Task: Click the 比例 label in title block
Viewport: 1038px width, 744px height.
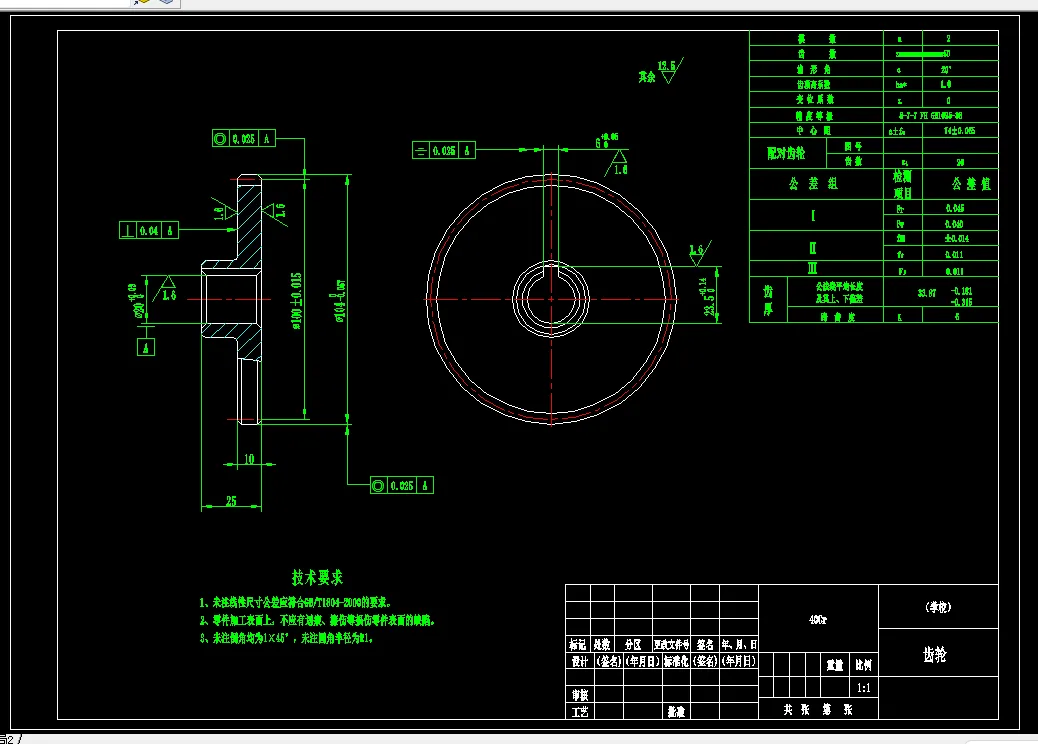Action: click(864, 665)
